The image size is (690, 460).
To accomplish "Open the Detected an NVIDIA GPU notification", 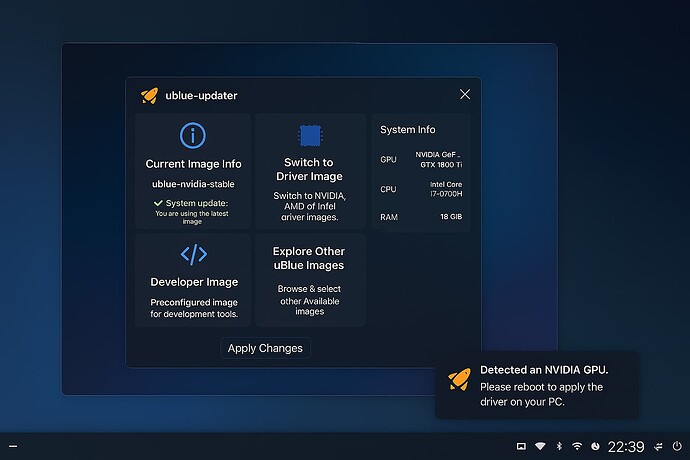I will point(536,385).
